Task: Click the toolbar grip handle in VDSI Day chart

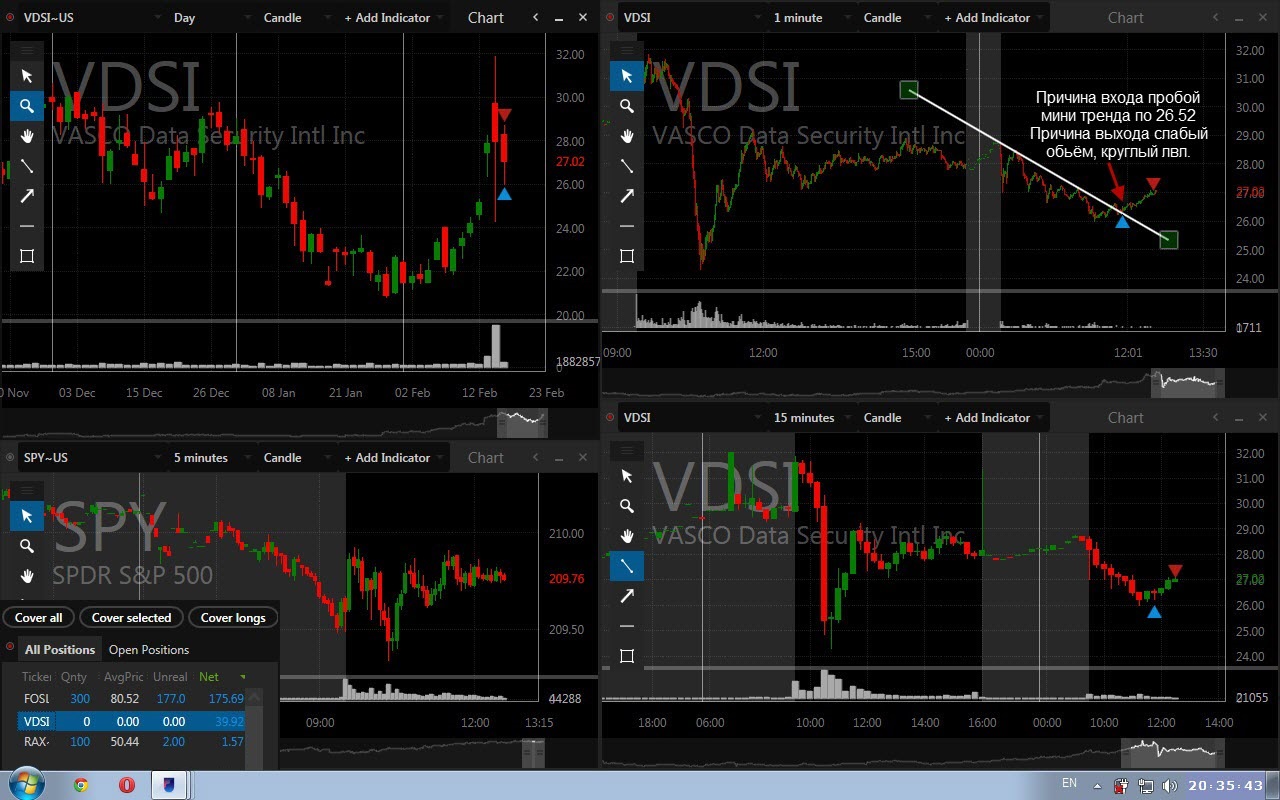Action: pyautogui.click(x=27, y=50)
